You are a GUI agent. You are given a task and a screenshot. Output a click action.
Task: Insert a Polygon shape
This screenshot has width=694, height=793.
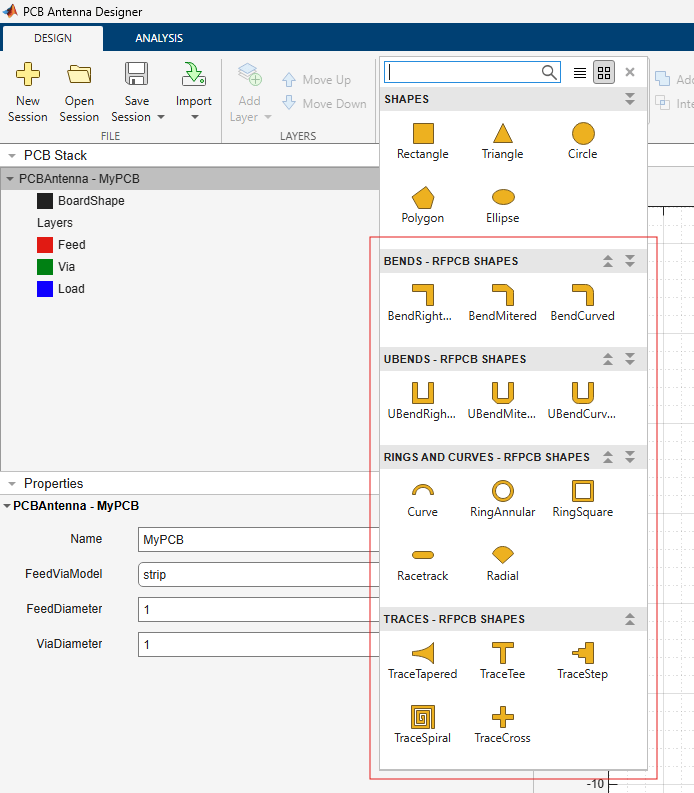pos(423,206)
